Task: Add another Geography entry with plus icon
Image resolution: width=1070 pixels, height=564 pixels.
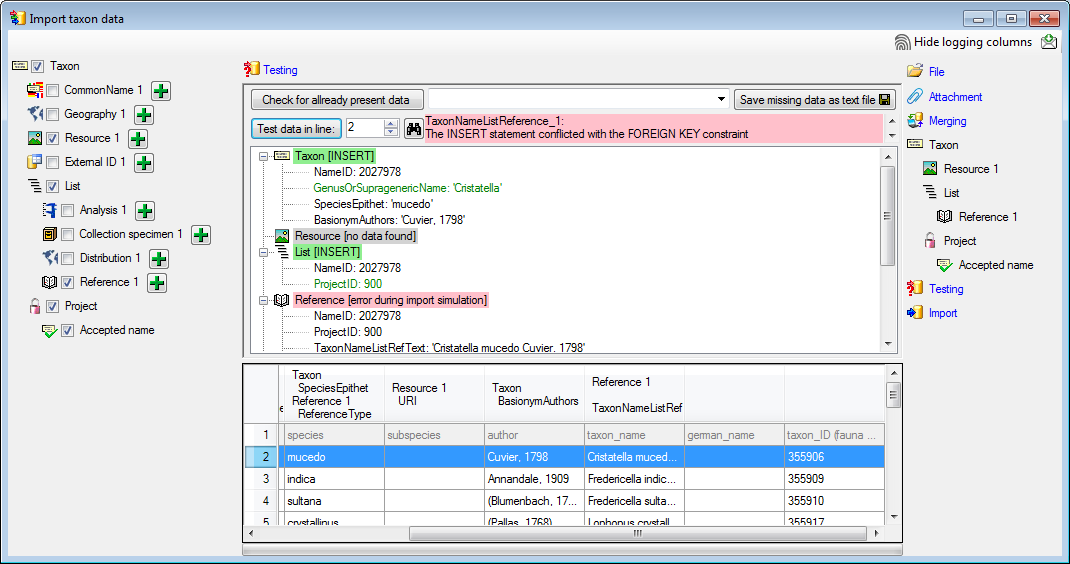Action: (x=144, y=115)
